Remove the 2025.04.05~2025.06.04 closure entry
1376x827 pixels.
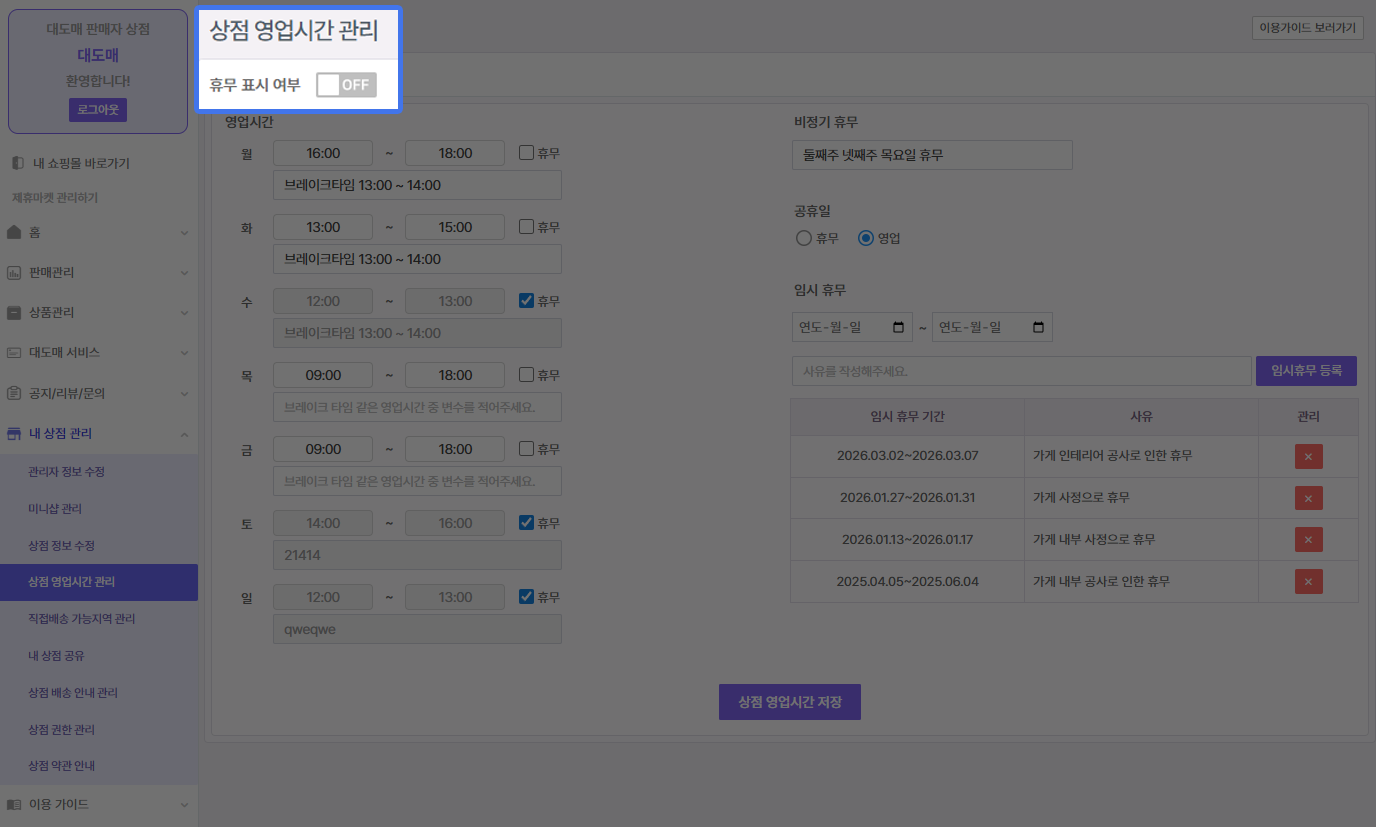click(x=1308, y=581)
